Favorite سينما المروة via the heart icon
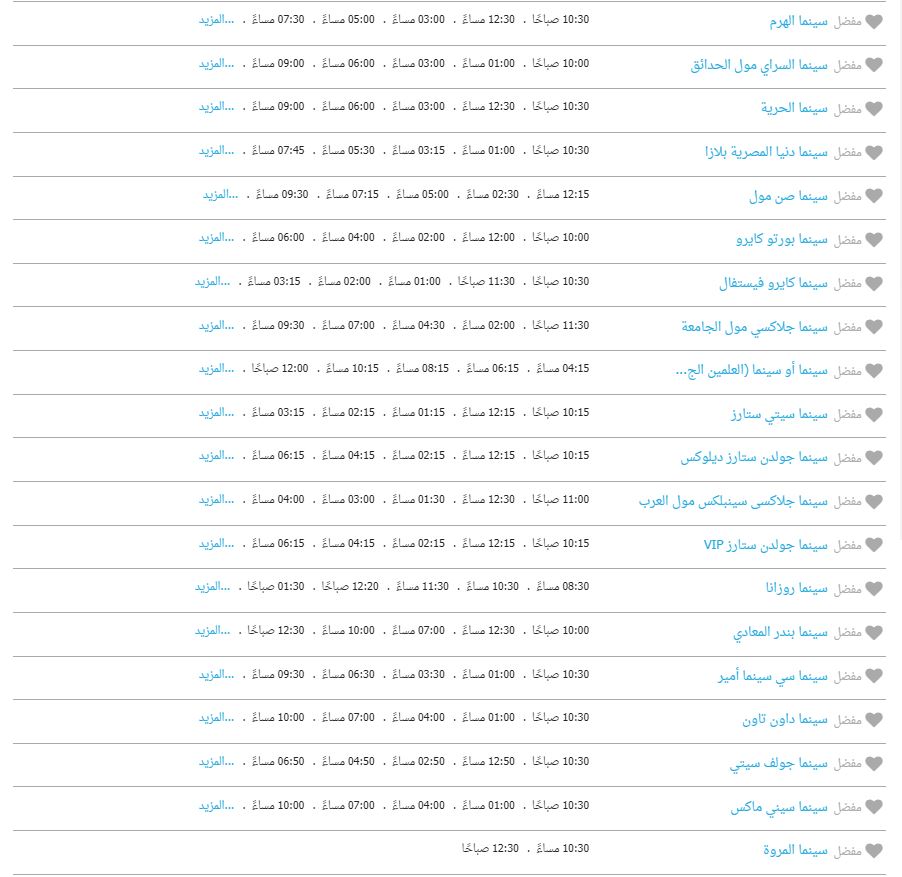Viewport: 902px width, 877px height. pyautogui.click(x=874, y=851)
